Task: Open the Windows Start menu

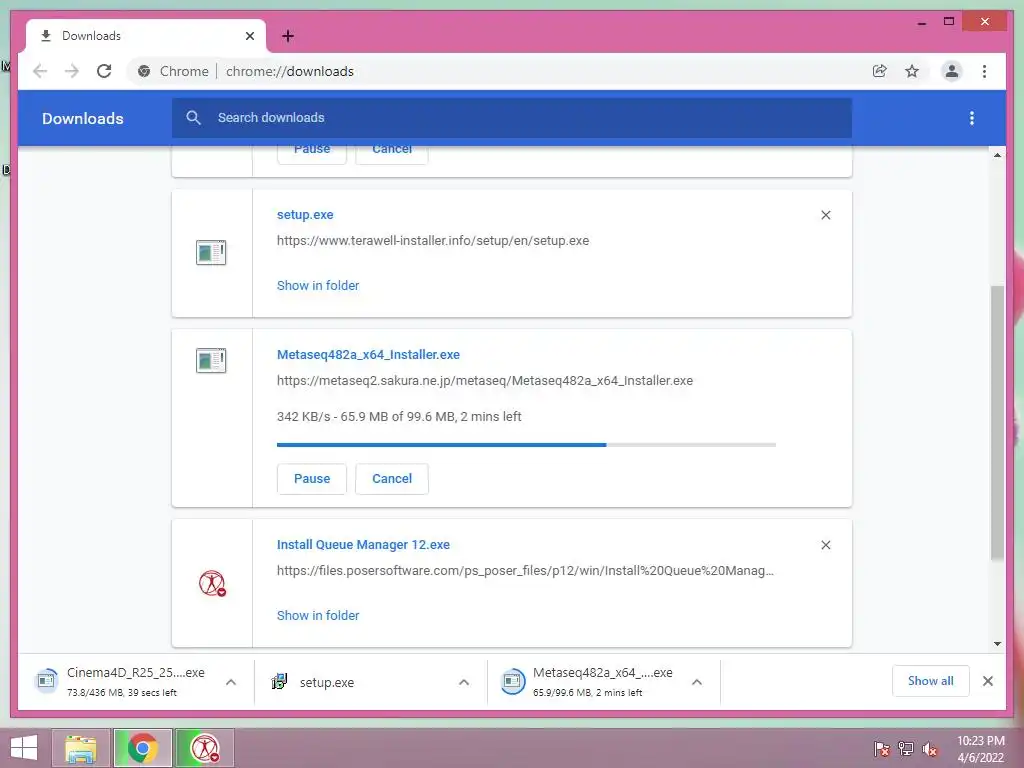Action: click(24, 748)
